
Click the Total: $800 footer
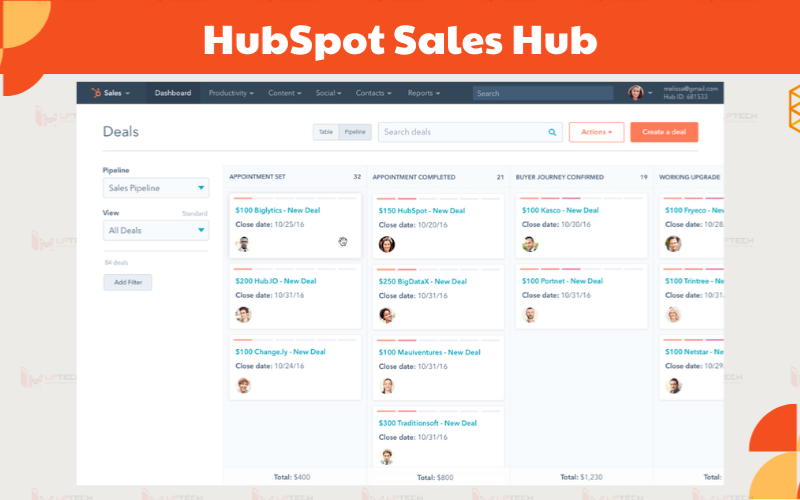[435, 478]
